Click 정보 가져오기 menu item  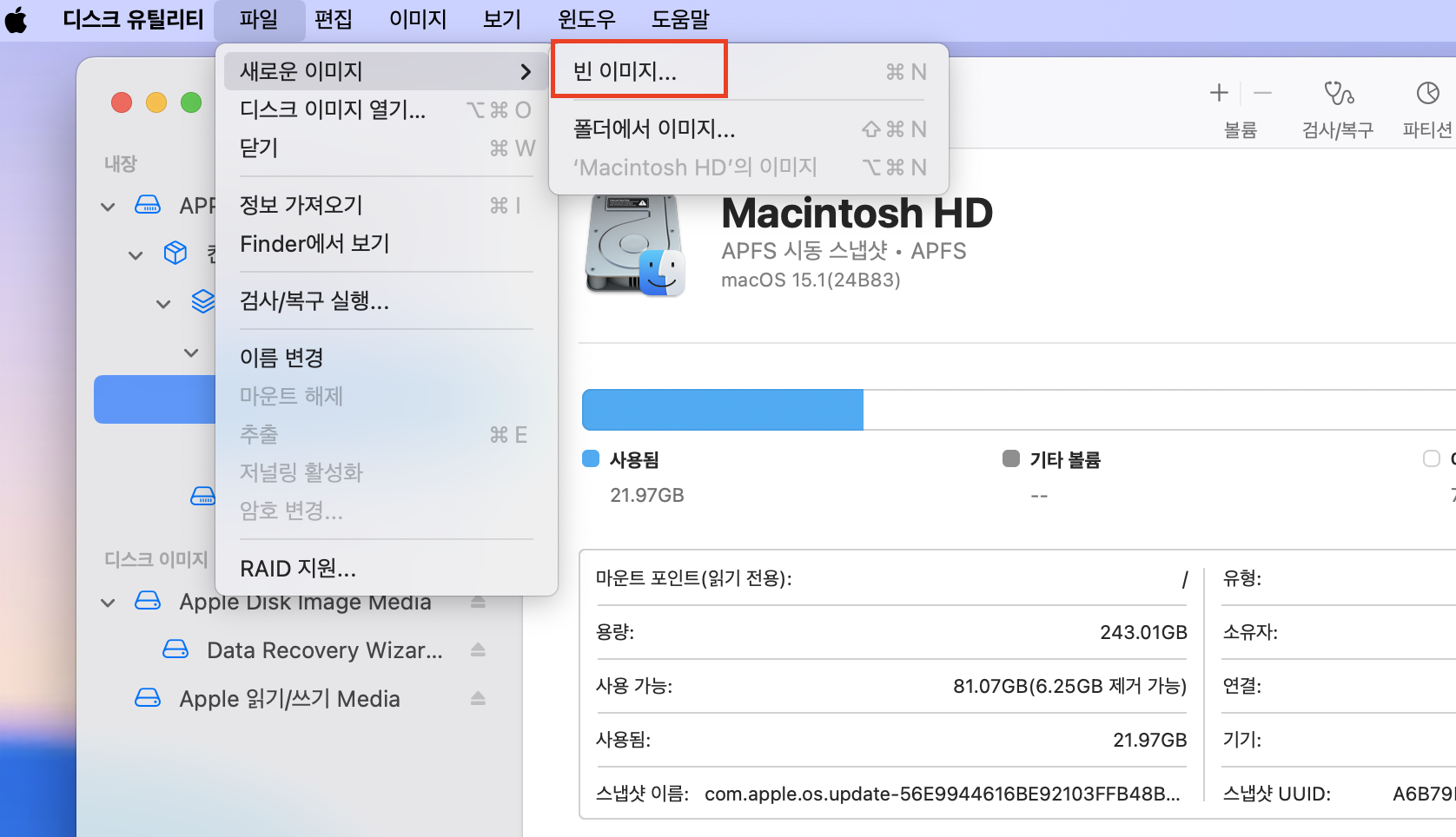[387, 205]
